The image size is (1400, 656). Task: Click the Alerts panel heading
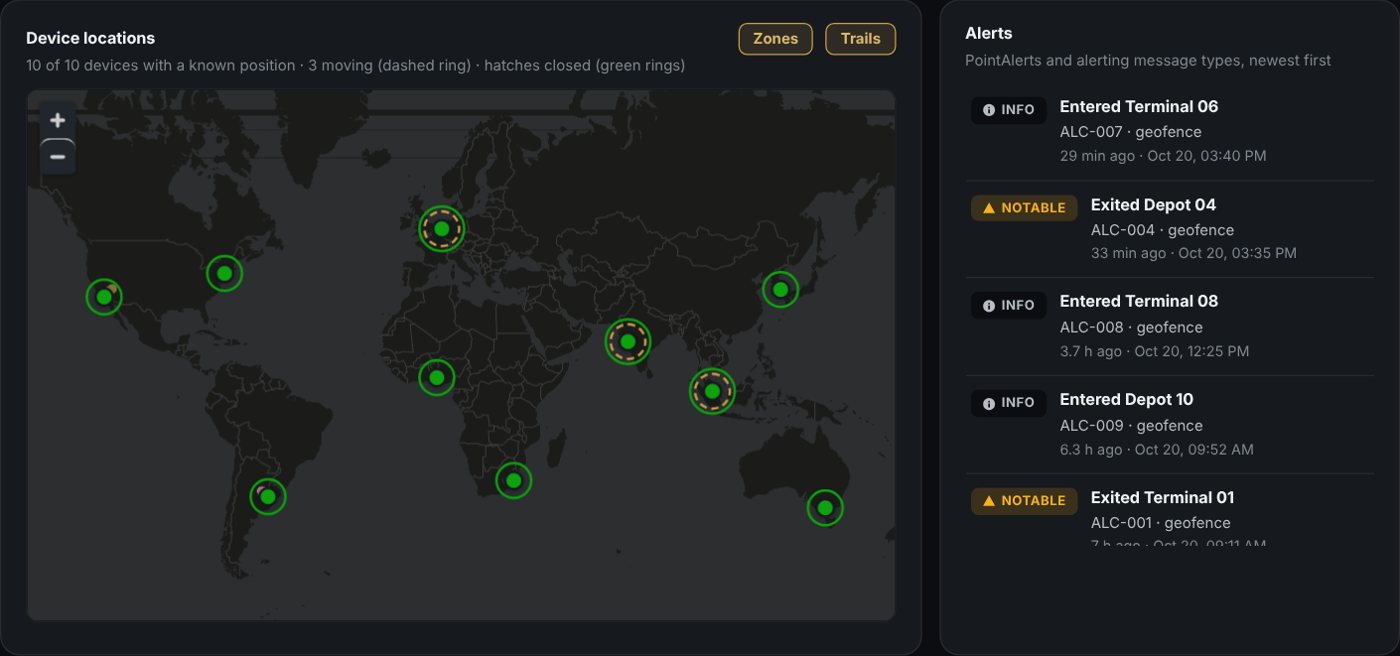pos(988,33)
